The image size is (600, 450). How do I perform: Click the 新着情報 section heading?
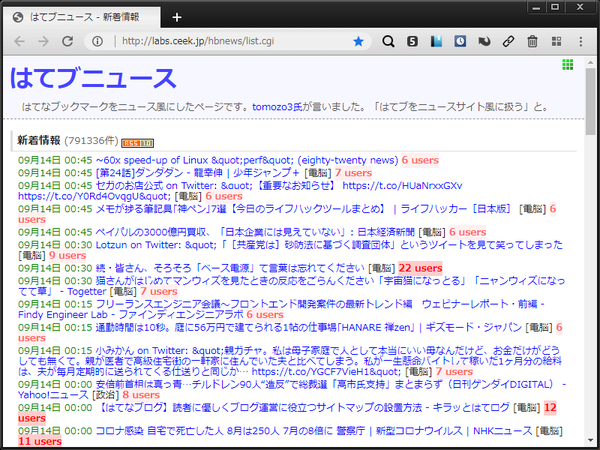pos(39,140)
